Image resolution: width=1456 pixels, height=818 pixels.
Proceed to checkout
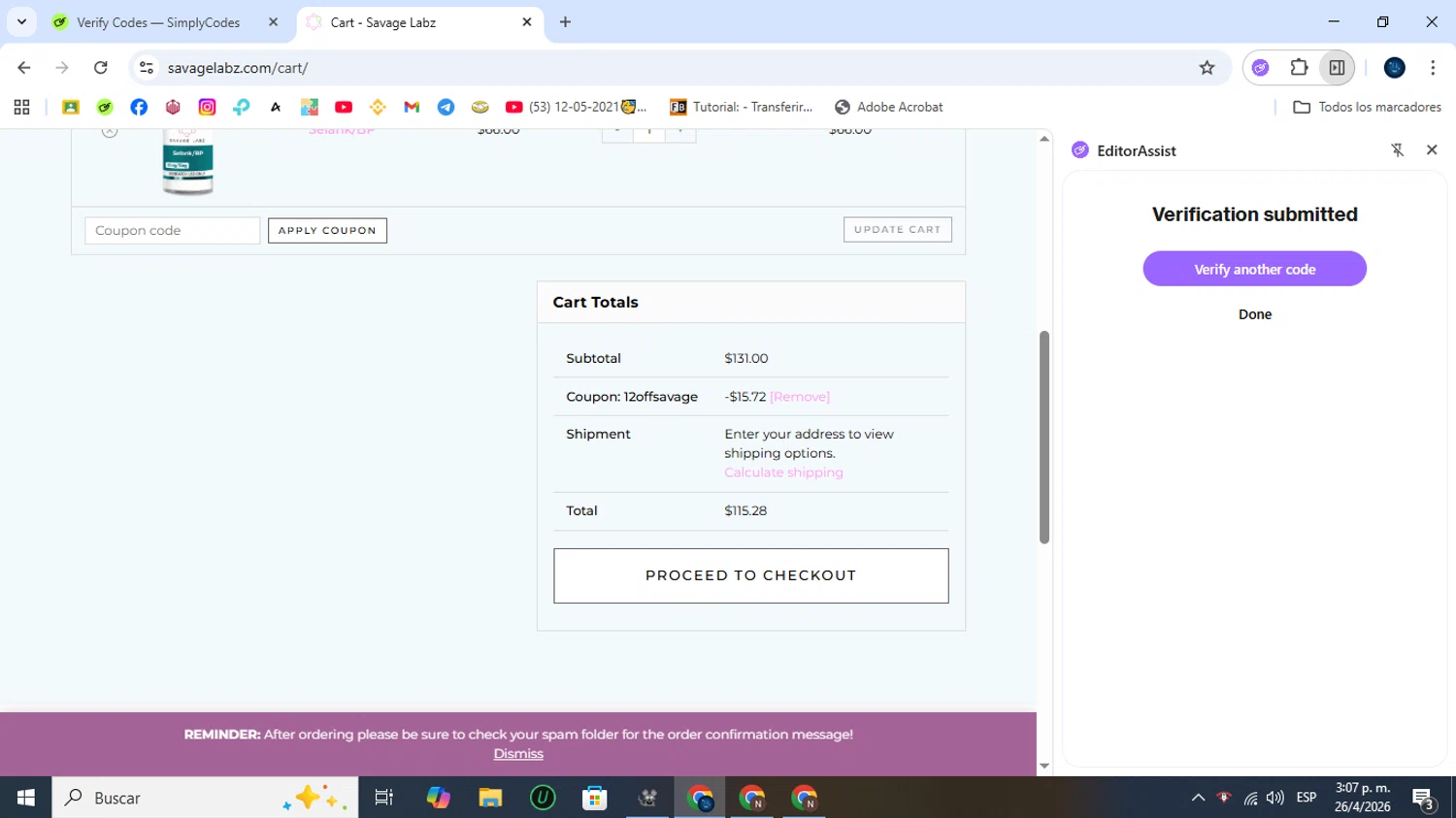point(751,575)
